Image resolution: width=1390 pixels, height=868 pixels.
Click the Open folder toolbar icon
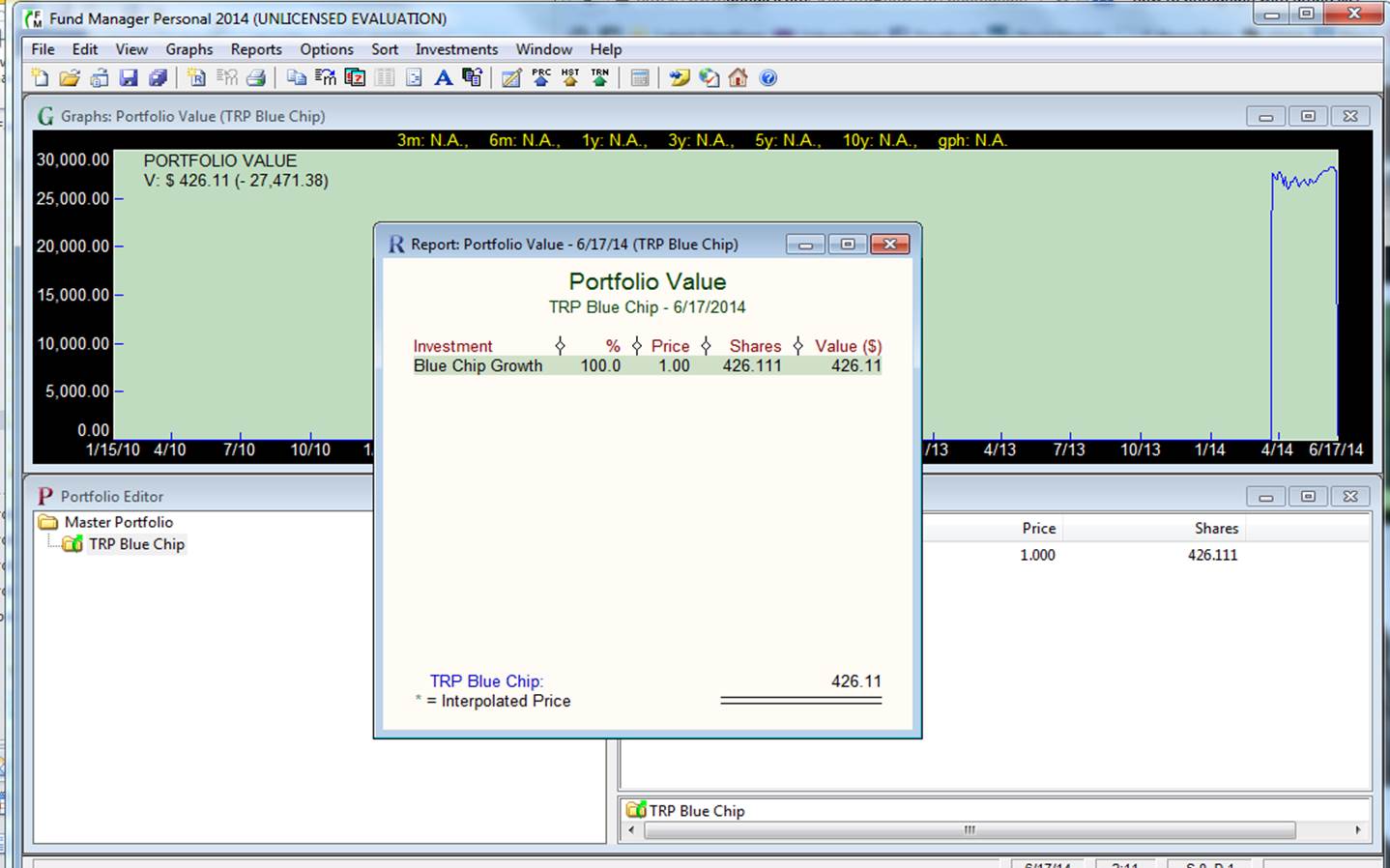[69, 78]
